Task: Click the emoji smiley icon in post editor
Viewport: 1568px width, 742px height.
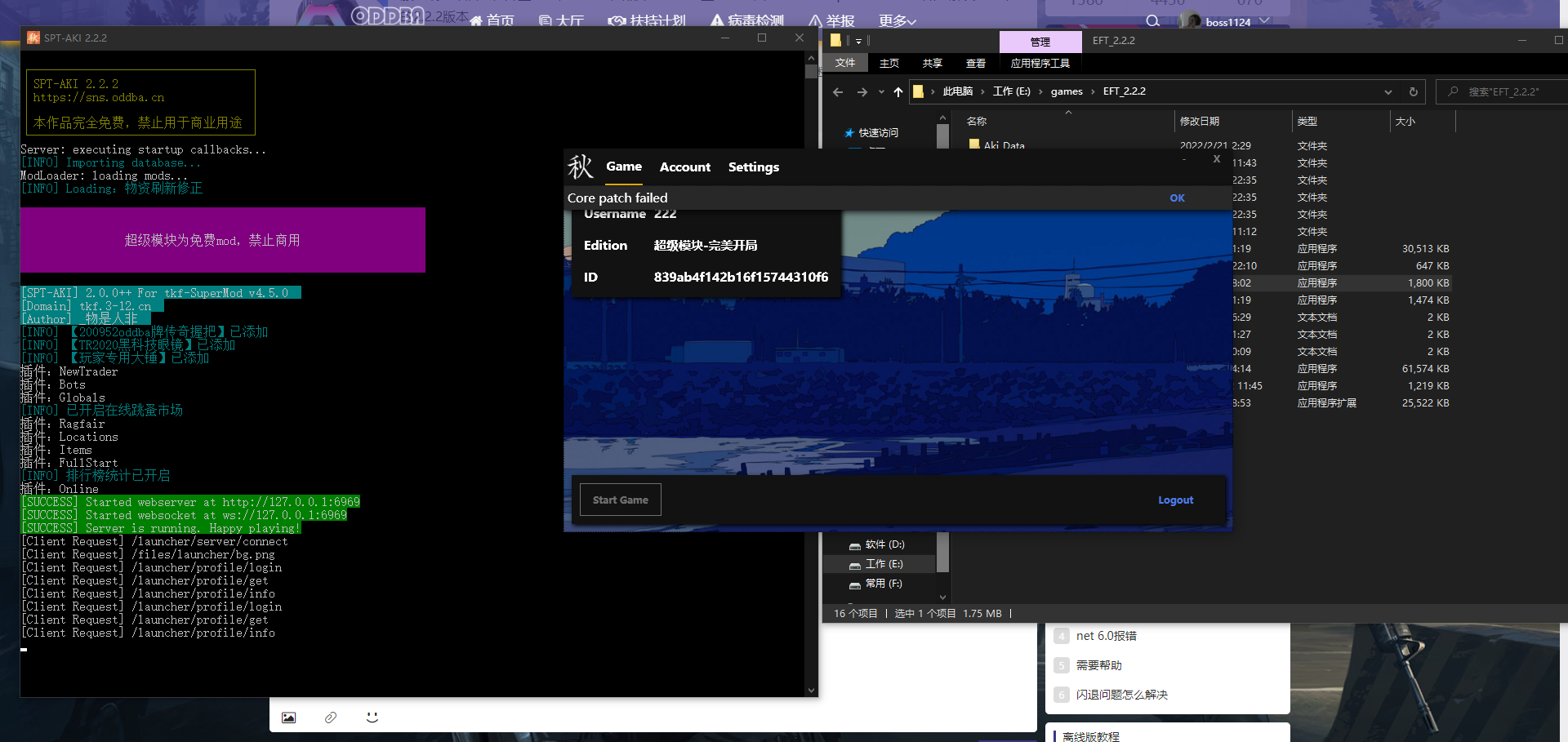Action: pyautogui.click(x=372, y=718)
